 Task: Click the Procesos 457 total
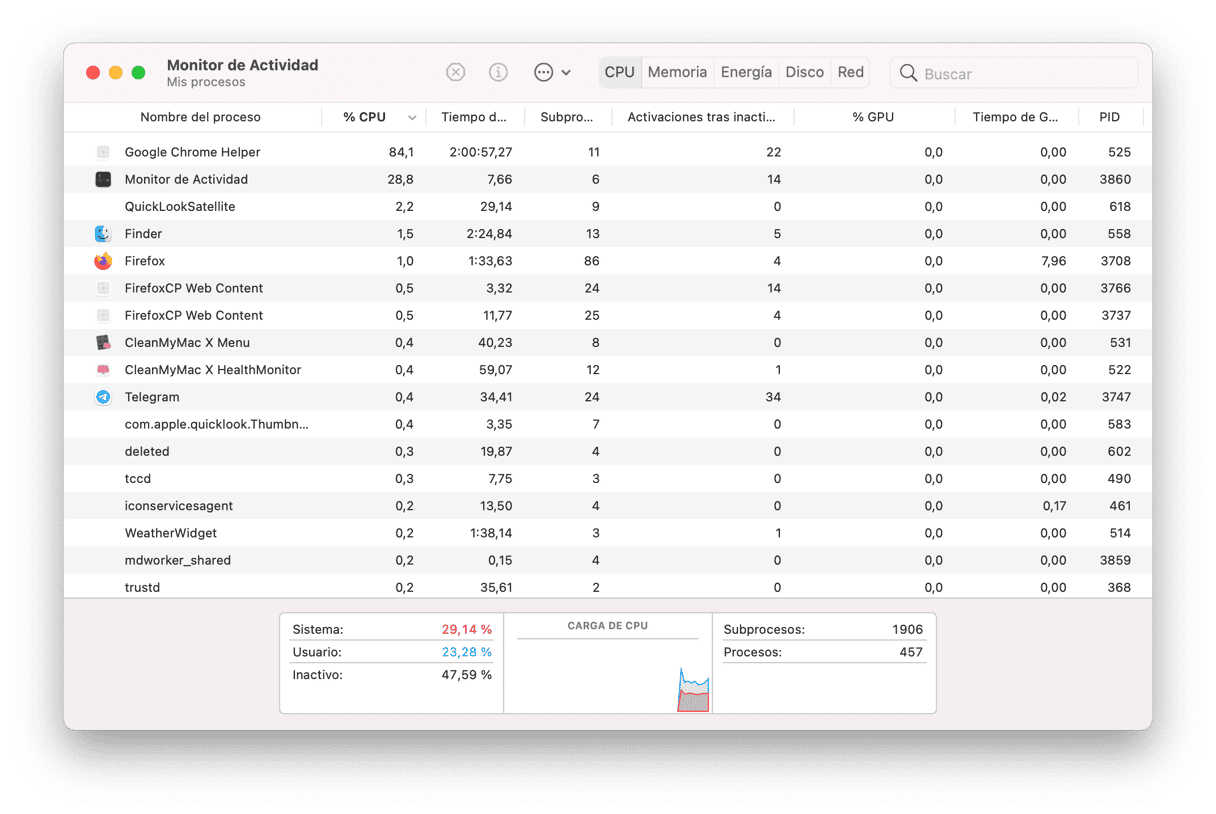pyautogui.click(x=911, y=652)
